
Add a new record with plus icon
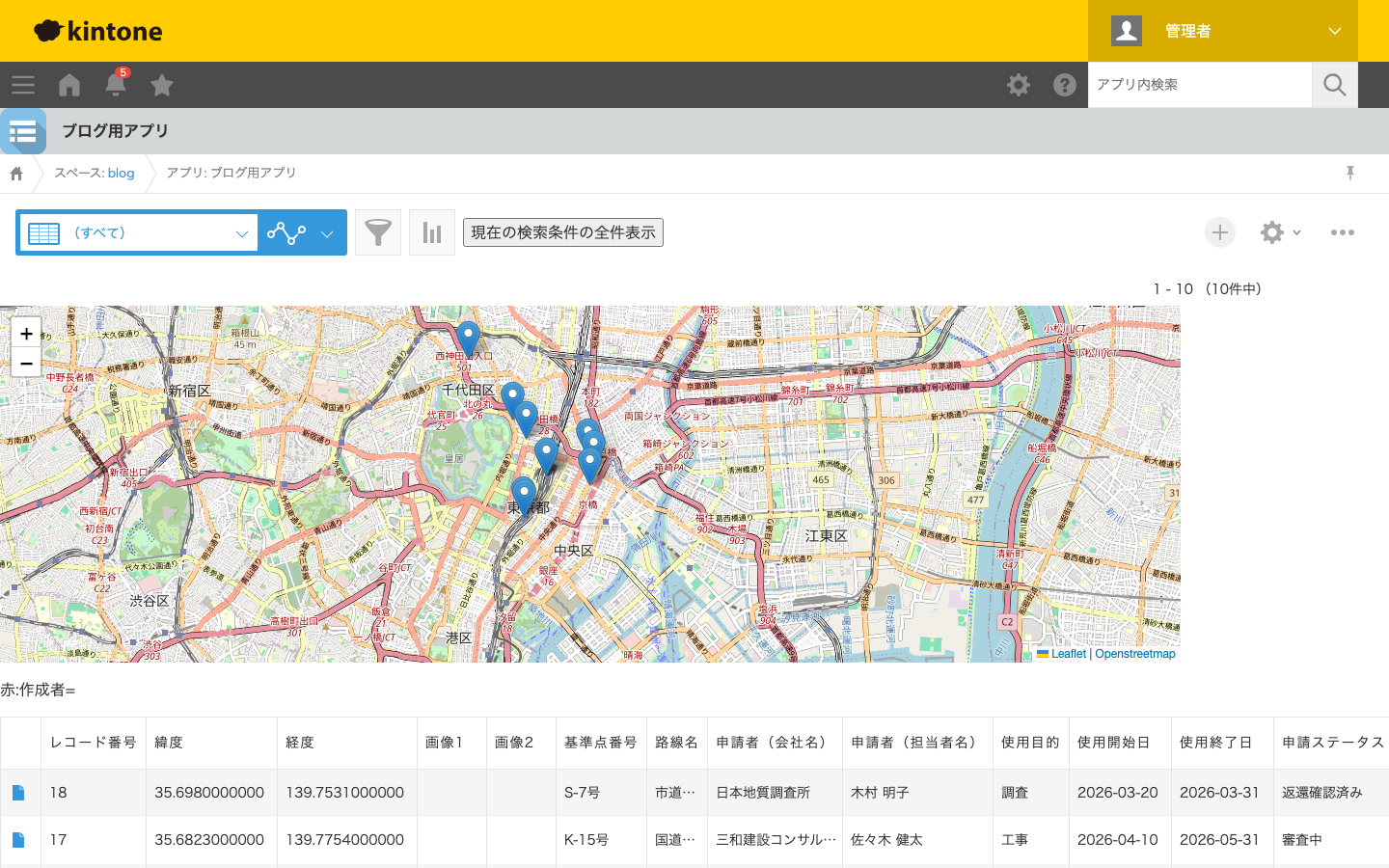click(x=1220, y=232)
